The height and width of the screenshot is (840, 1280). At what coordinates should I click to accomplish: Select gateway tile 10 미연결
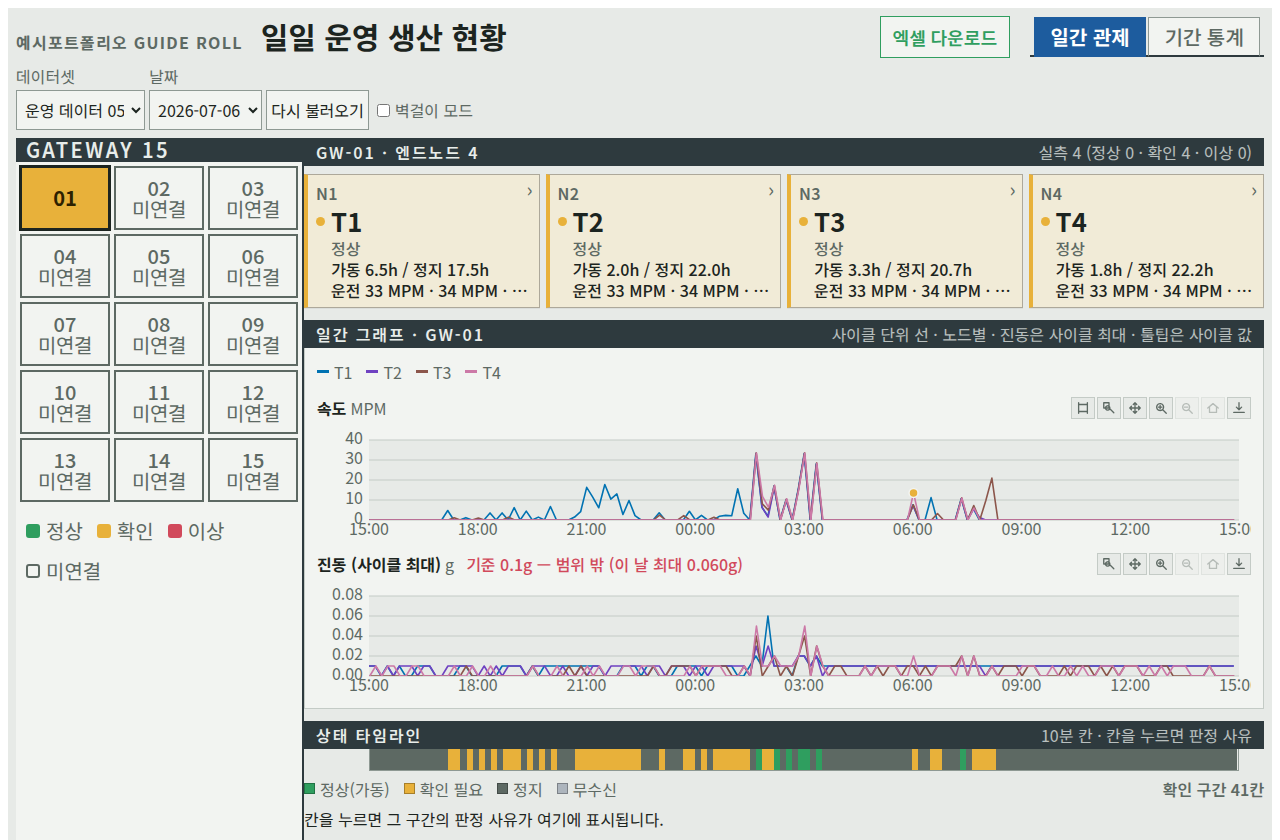[x=65, y=402]
